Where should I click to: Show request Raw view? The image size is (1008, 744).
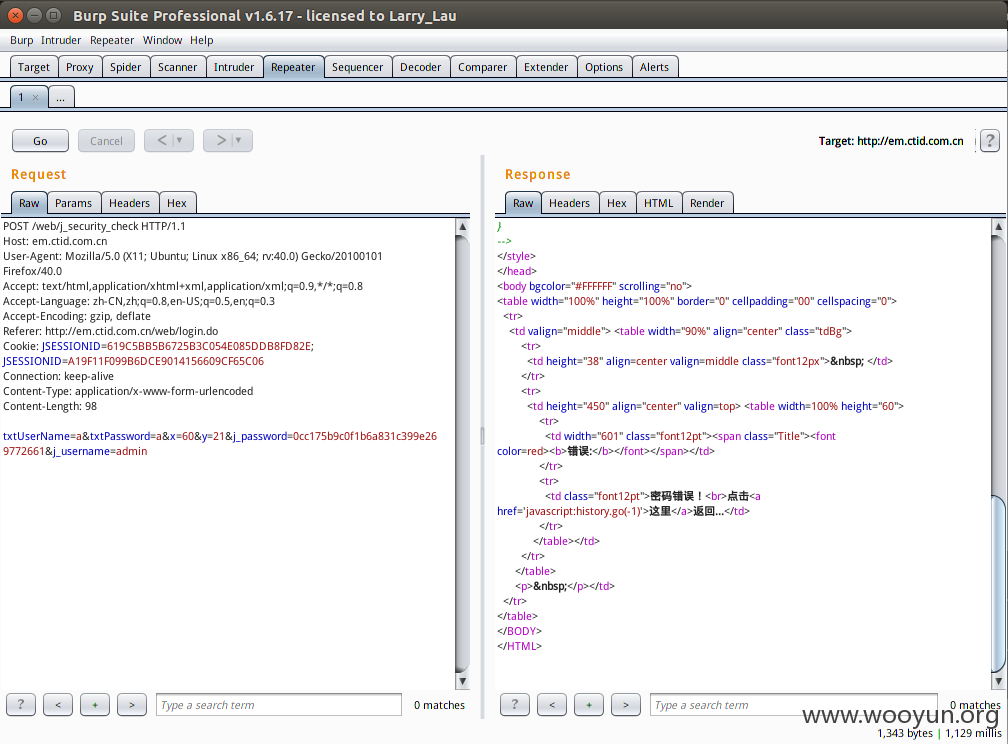pos(29,203)
